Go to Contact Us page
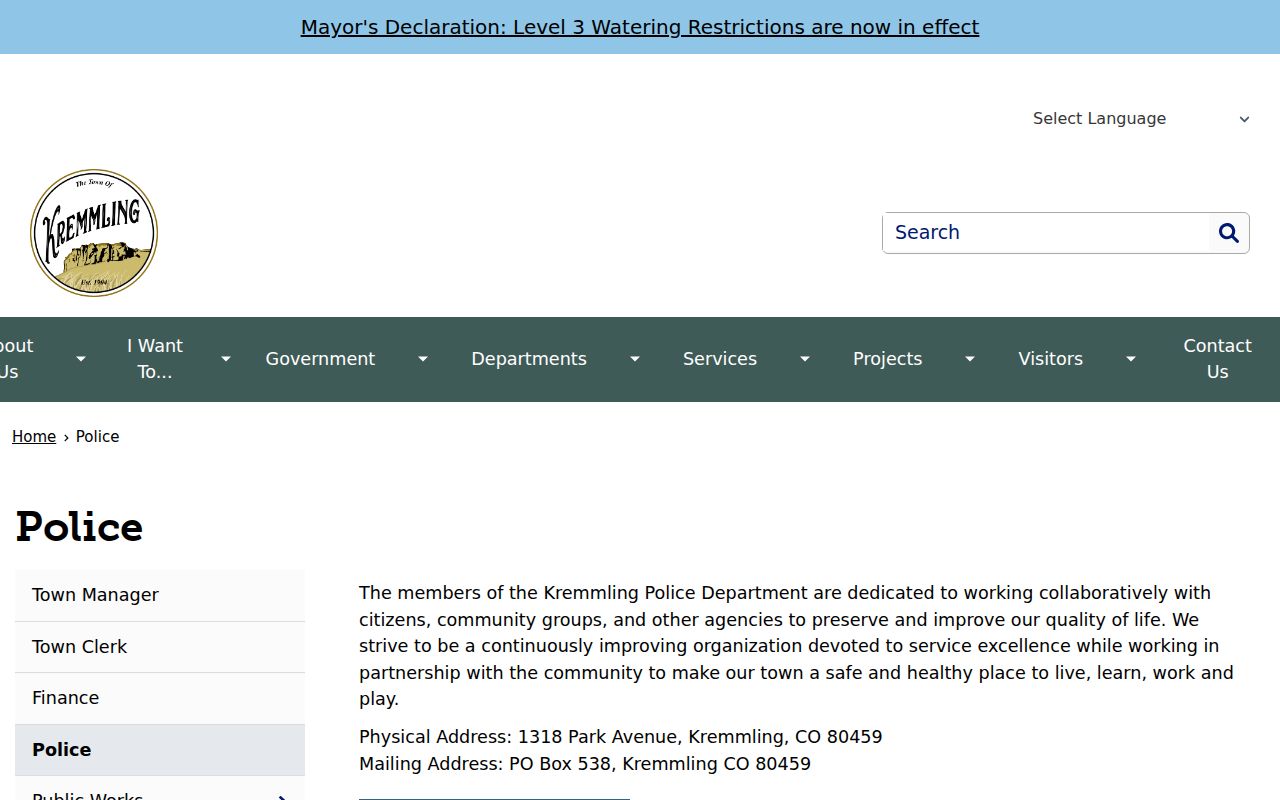The height and width of the screenshot is (800, 1280). click(x=1217, y=359)
